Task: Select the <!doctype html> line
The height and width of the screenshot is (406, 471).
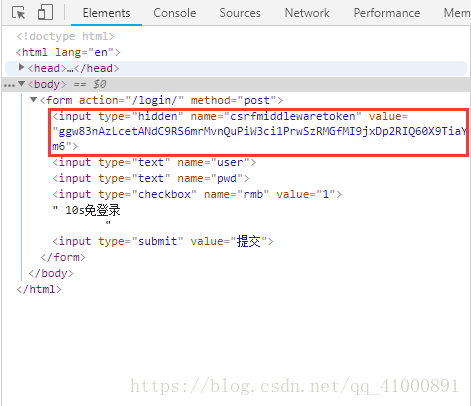Action: (x=65, y=36)
